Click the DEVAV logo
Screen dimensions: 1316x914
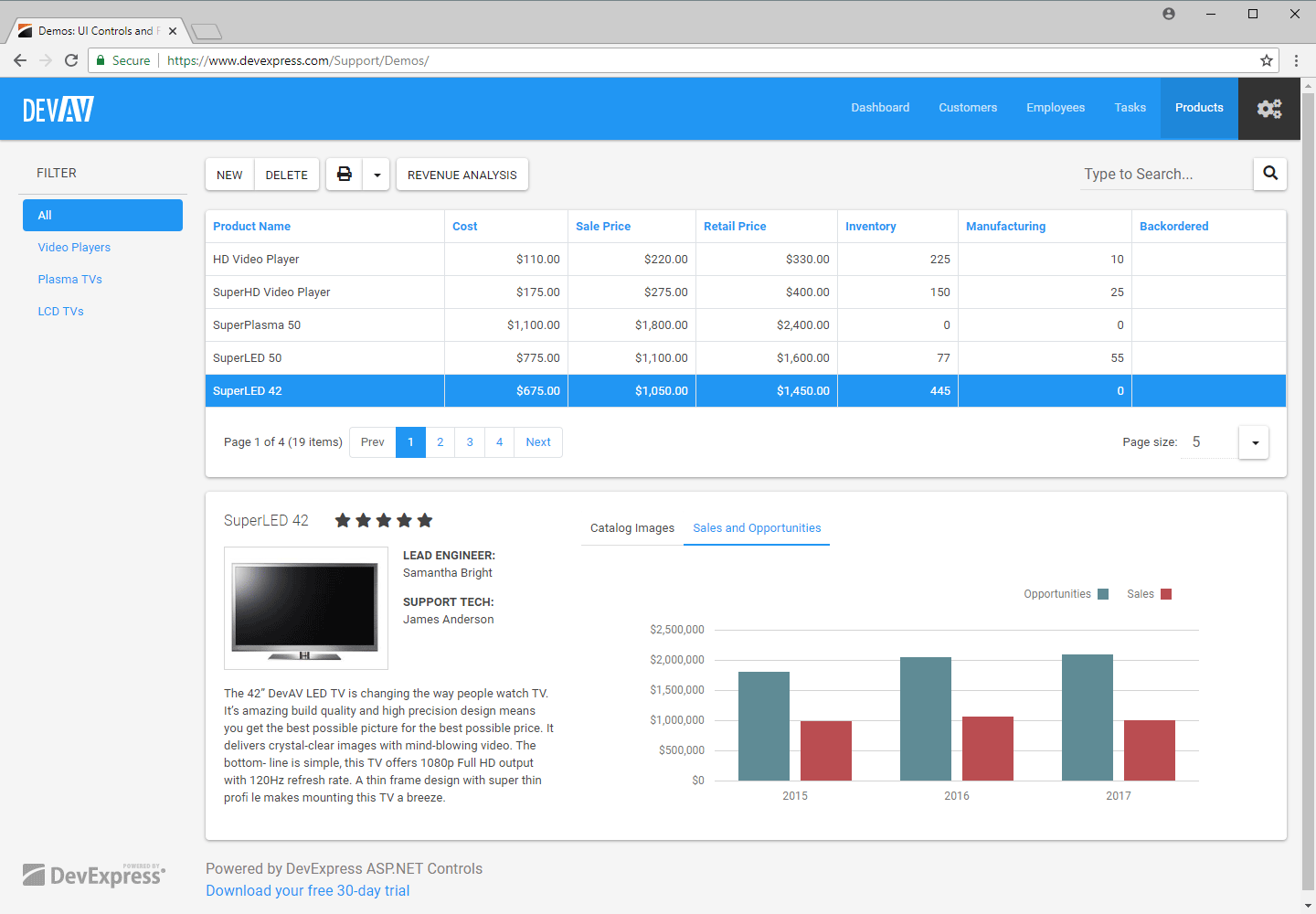click(58, 108)
